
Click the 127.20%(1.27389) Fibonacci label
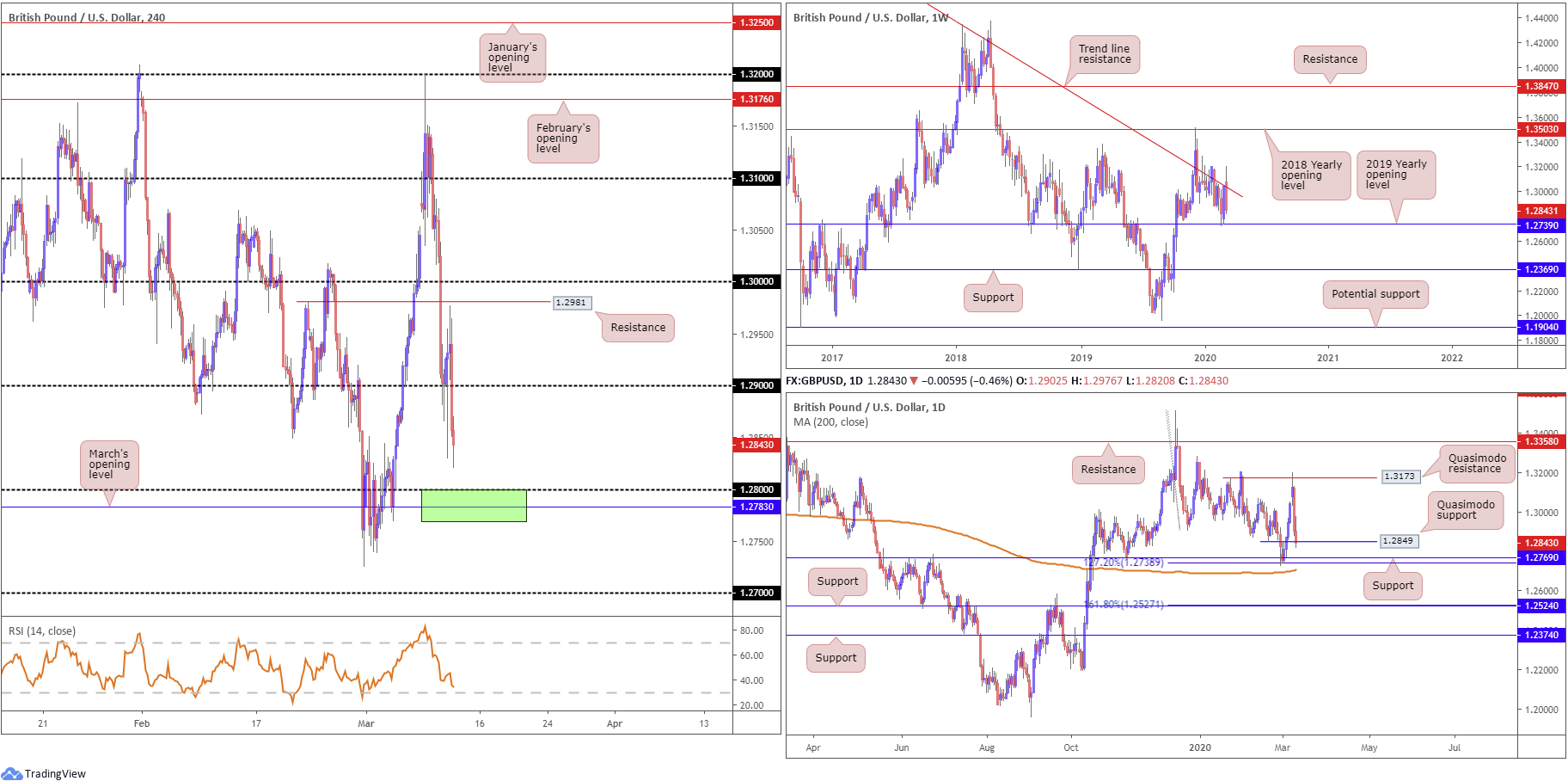[x=1124, y=563]
